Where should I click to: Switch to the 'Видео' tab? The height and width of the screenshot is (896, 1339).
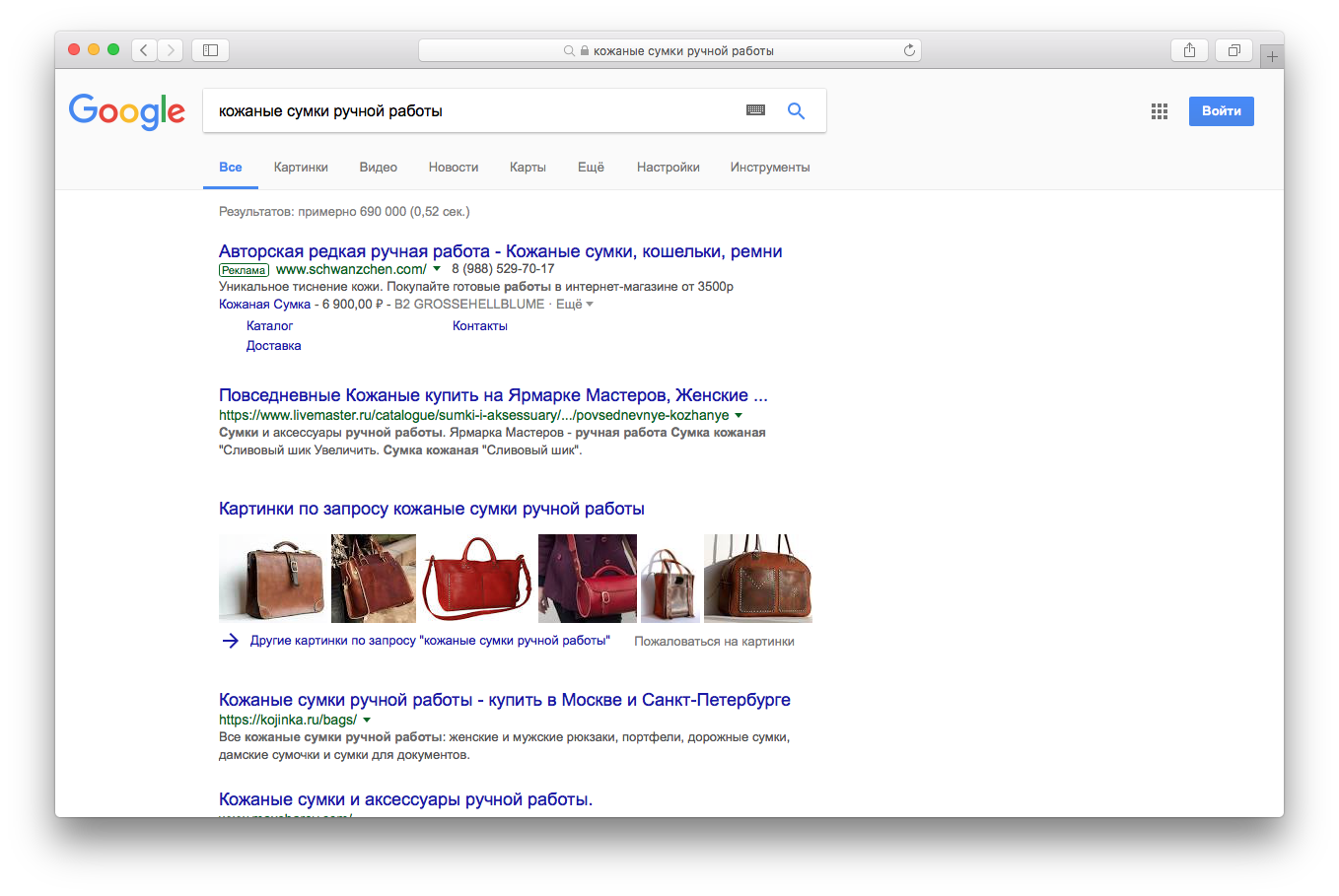(379, 168)
